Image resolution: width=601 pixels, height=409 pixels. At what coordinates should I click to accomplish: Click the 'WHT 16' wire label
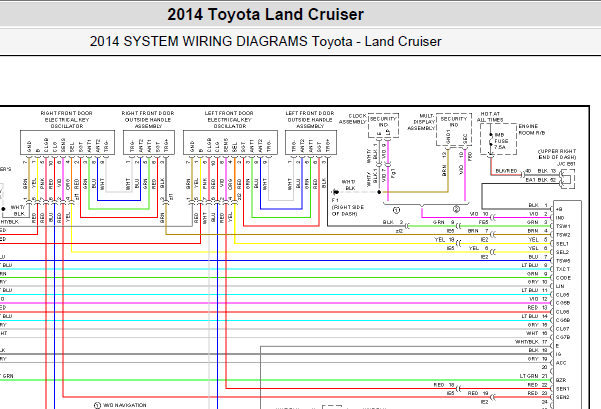pos(537,333)
